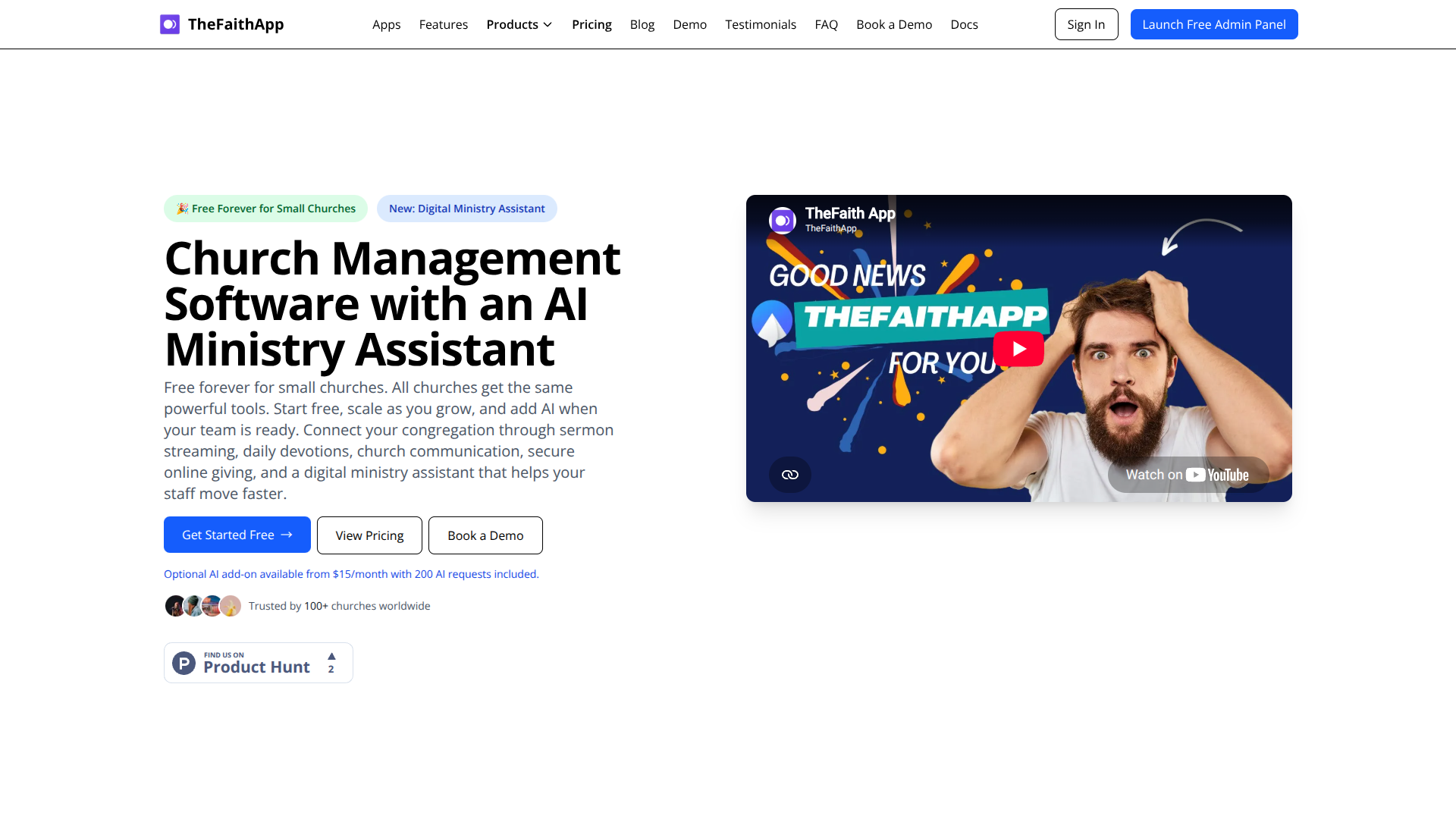Visit the Blog page
1456x819 pixels.
tap(642, 24)
